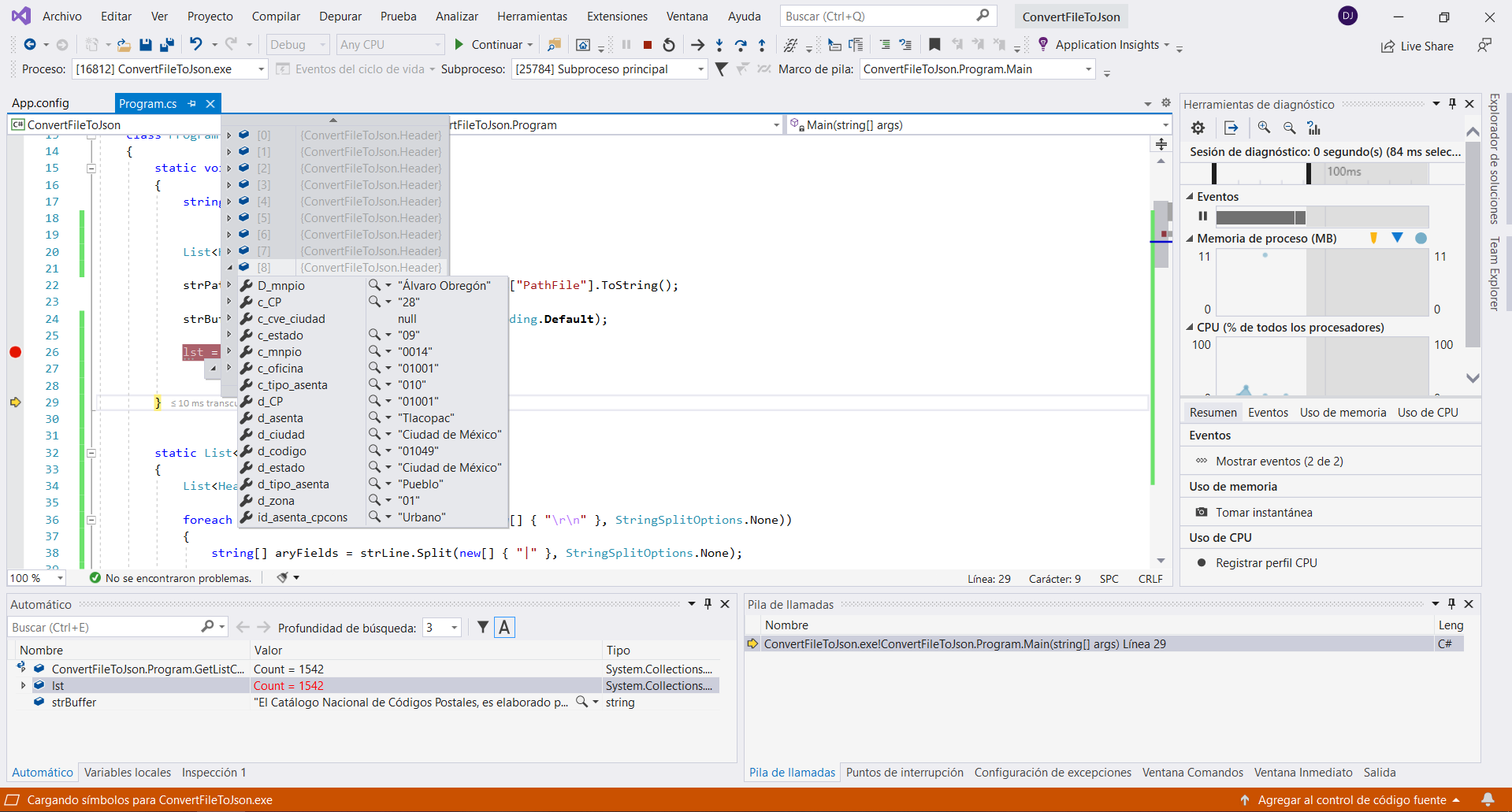Viewport: 1512px width, 812px height.
Task: Switch to the Variables locales tab
Action: pyautogui.click(x=127, y=773)
